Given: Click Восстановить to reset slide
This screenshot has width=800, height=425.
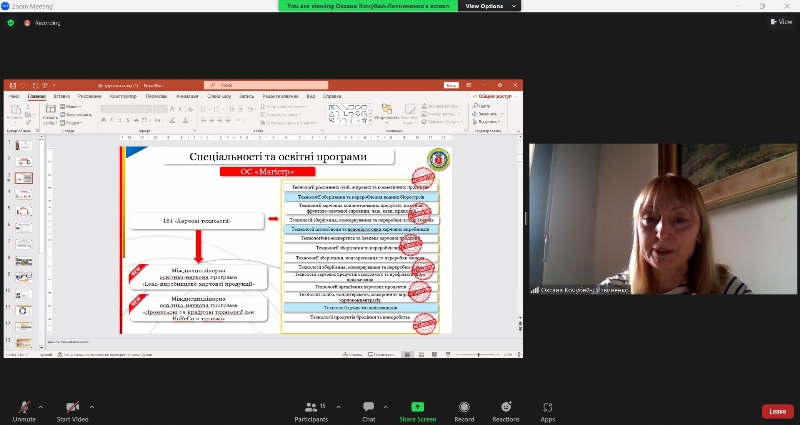Looking at the screenshot, I should [x=76, y=115].
